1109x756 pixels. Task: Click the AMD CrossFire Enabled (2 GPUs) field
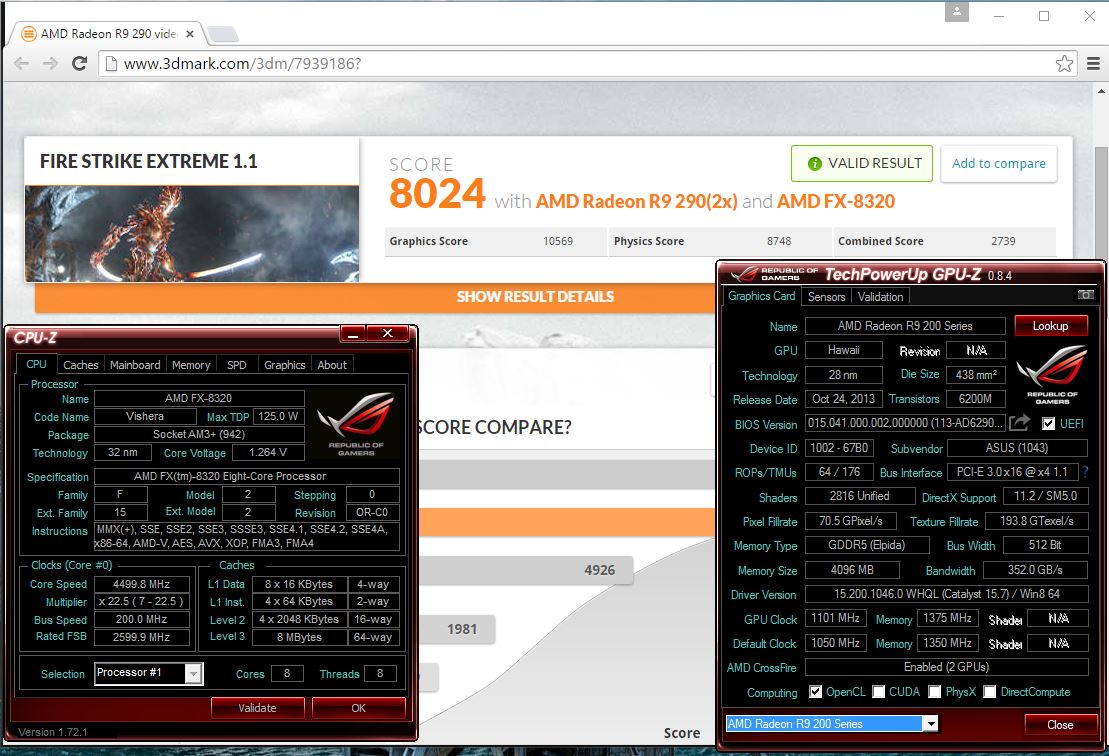pos(946,667)
